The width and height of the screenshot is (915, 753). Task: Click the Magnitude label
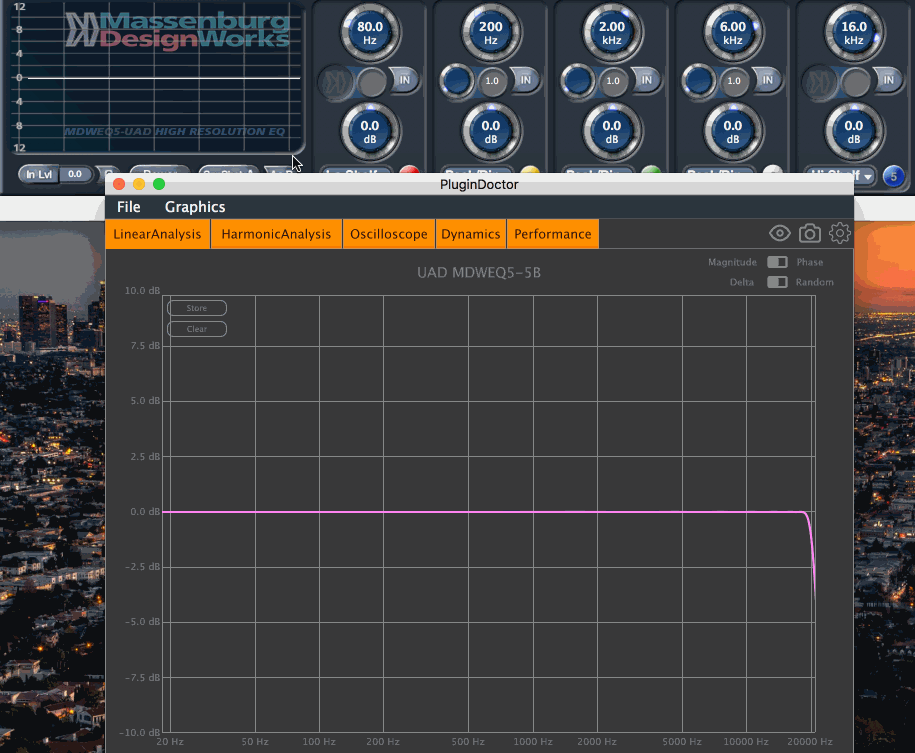click(x=732, y=262)
